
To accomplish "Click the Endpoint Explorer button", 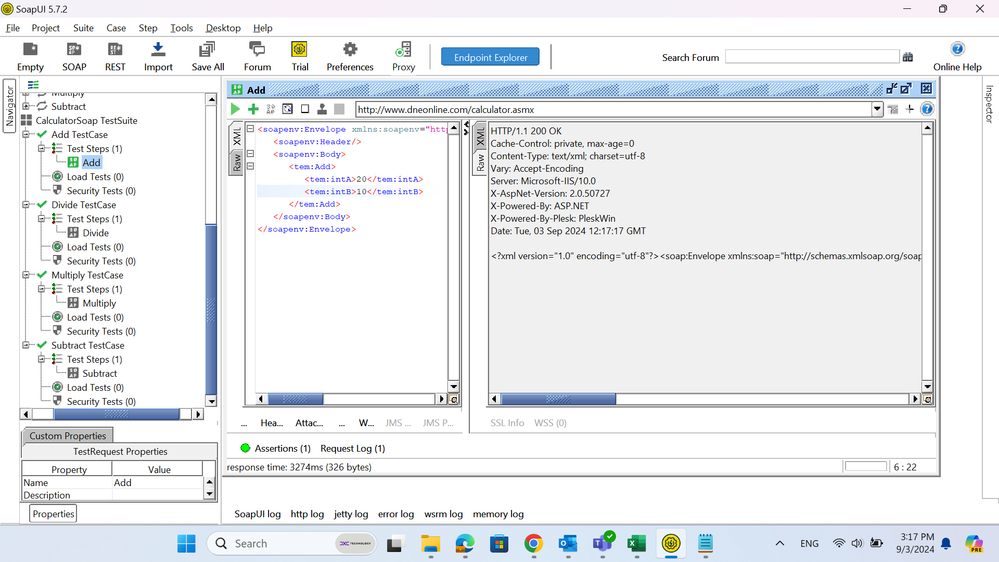I will (x=490, y=57).
